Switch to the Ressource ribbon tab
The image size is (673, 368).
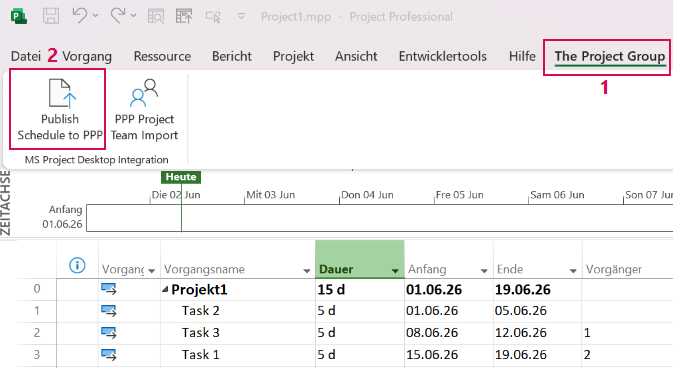(x=162, y=56)
